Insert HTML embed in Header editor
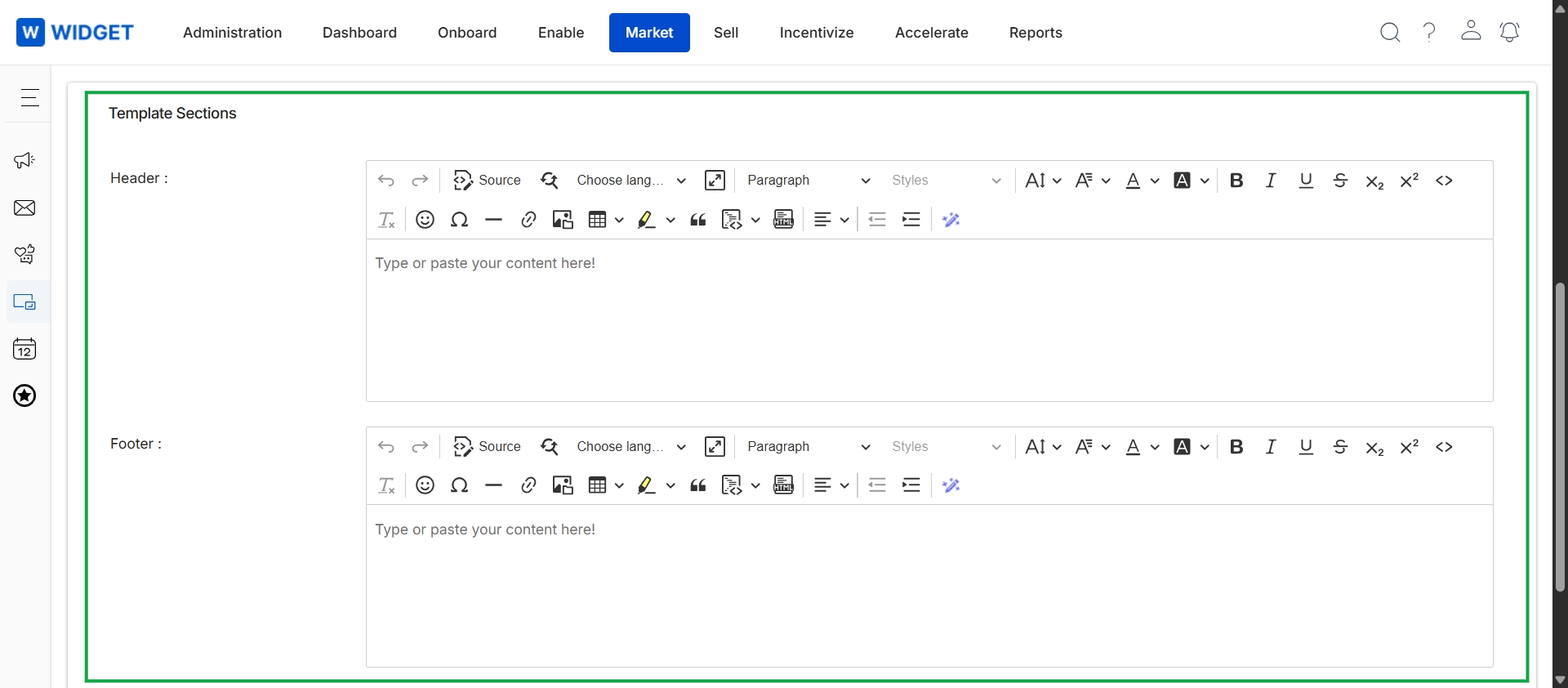 click(784, 220)
